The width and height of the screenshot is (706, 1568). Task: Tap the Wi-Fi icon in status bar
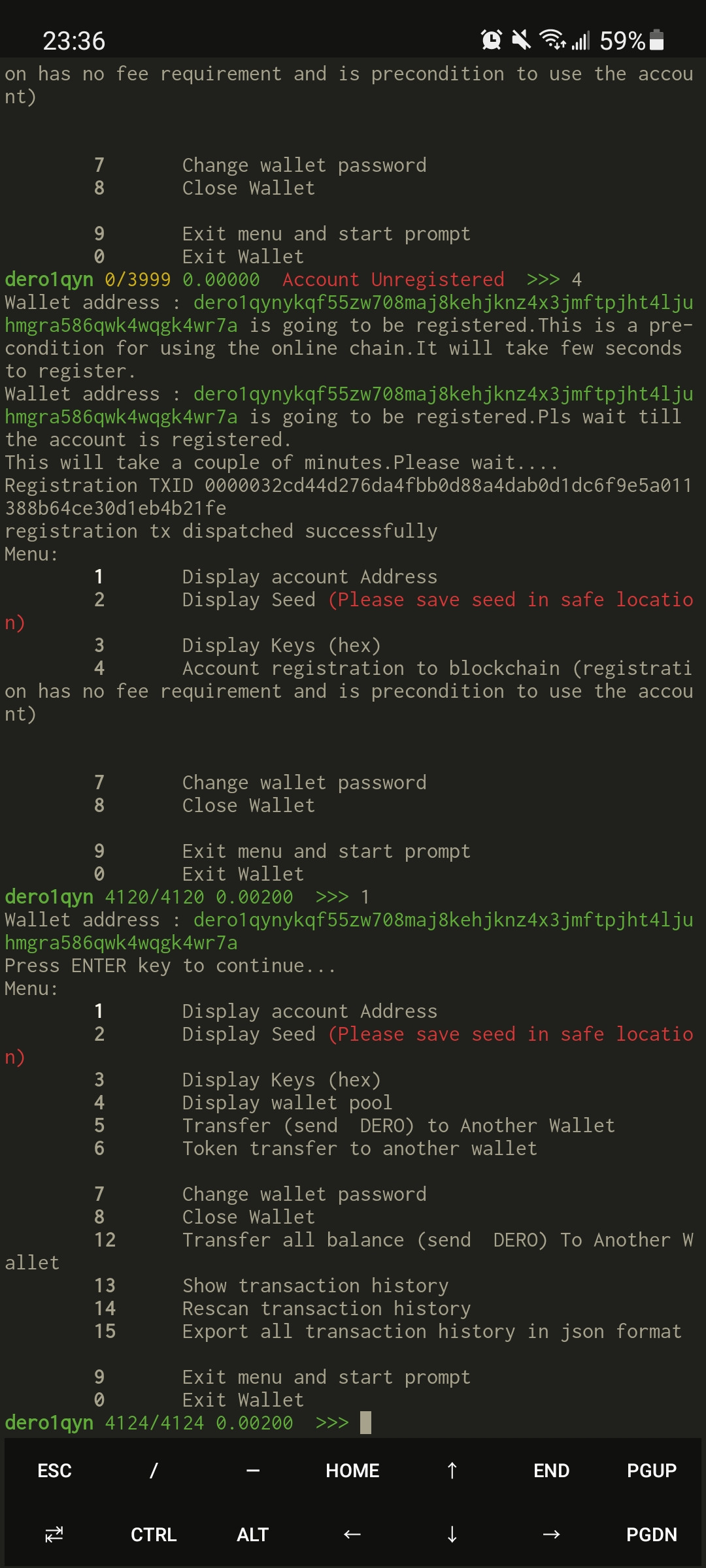tap(552, 41)
